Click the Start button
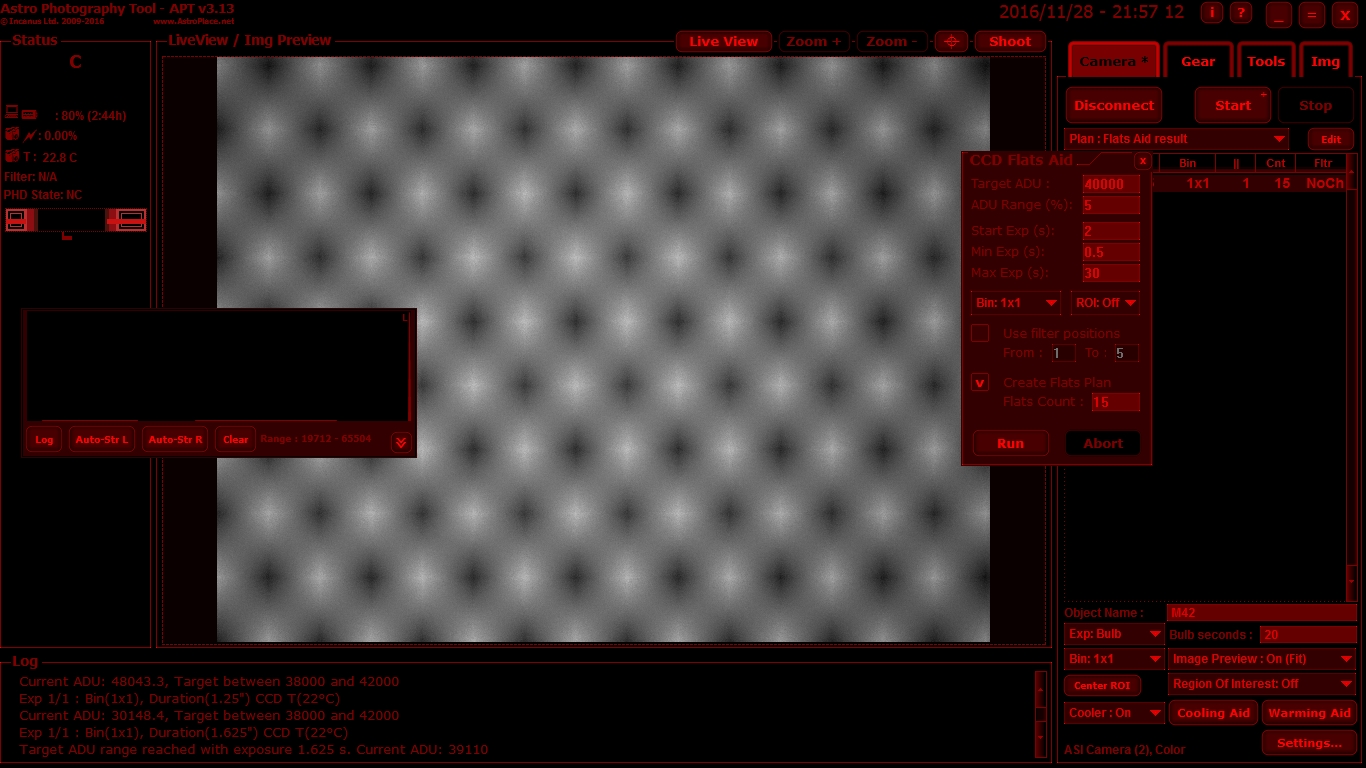 click(1233, 105)
